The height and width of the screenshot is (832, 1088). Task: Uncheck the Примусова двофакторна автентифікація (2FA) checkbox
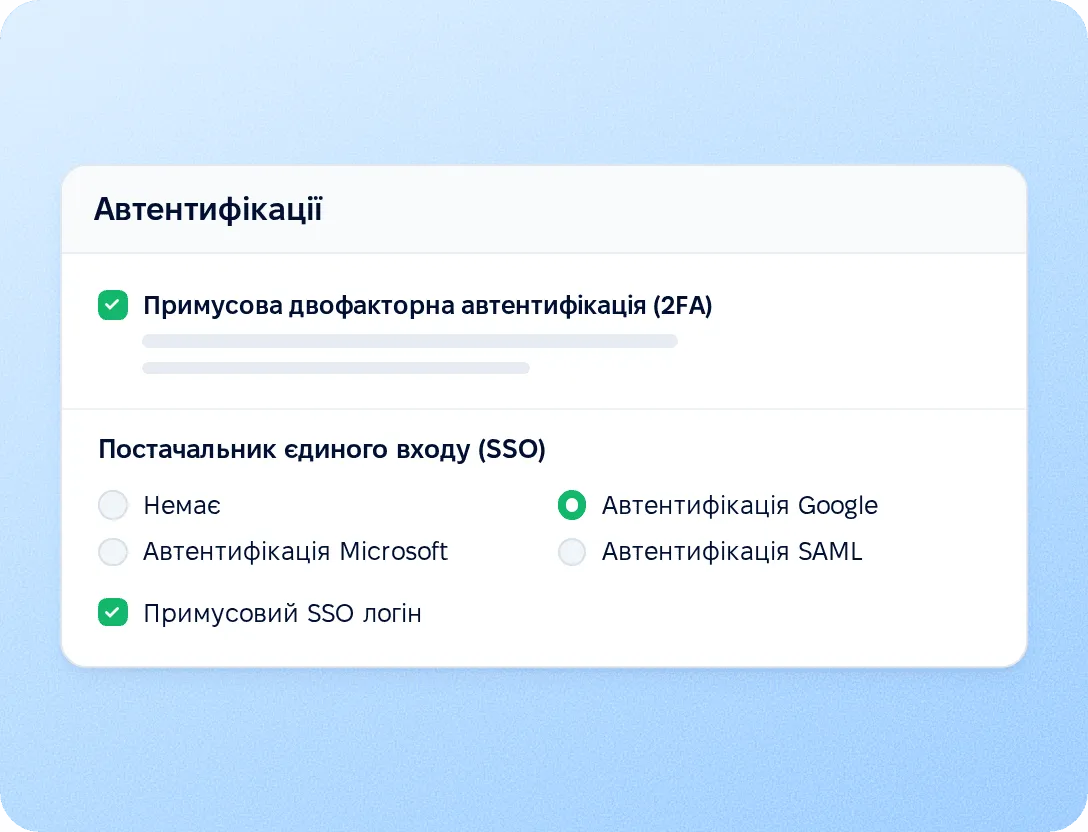point(113,305)
